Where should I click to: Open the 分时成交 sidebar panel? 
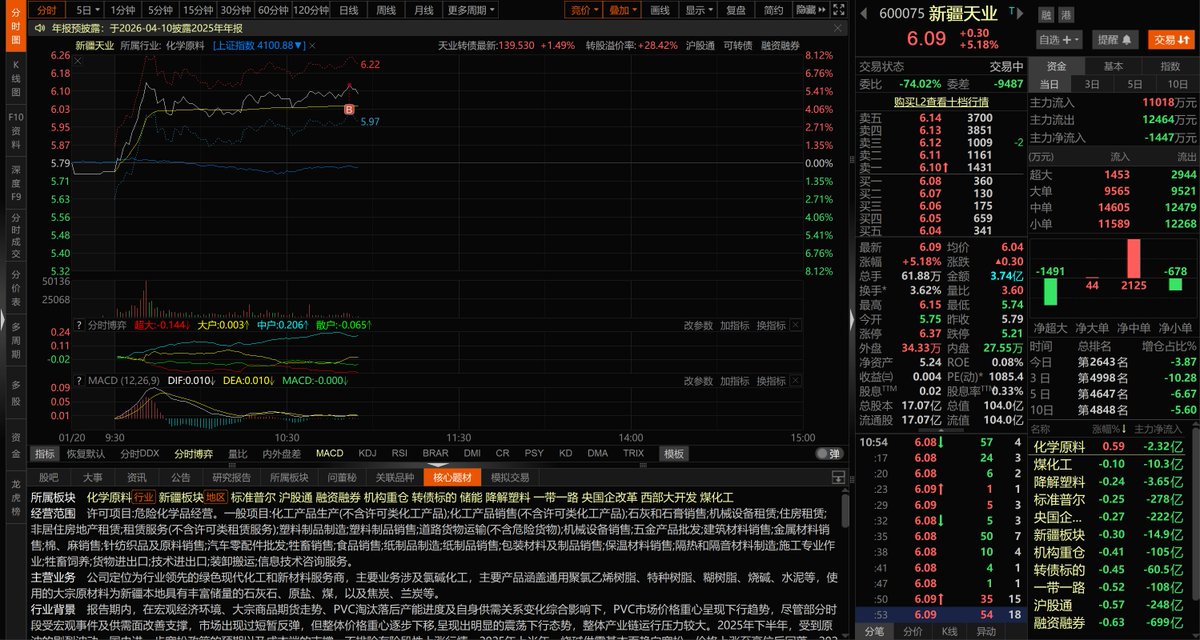pyautogui.click(x=15, y=235)
